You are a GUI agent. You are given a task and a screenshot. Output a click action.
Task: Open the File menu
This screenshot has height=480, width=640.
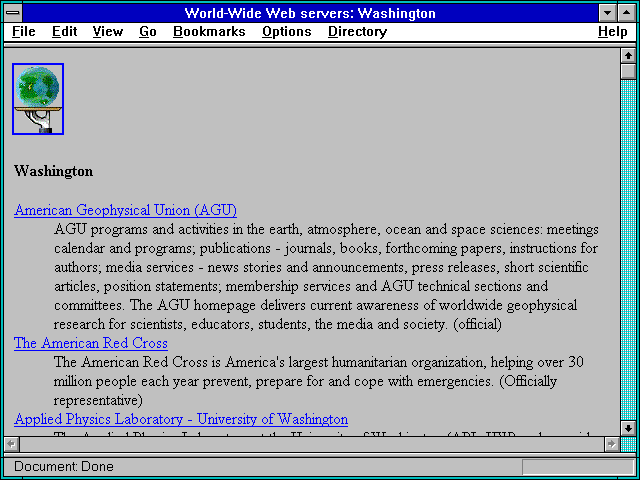24,32
